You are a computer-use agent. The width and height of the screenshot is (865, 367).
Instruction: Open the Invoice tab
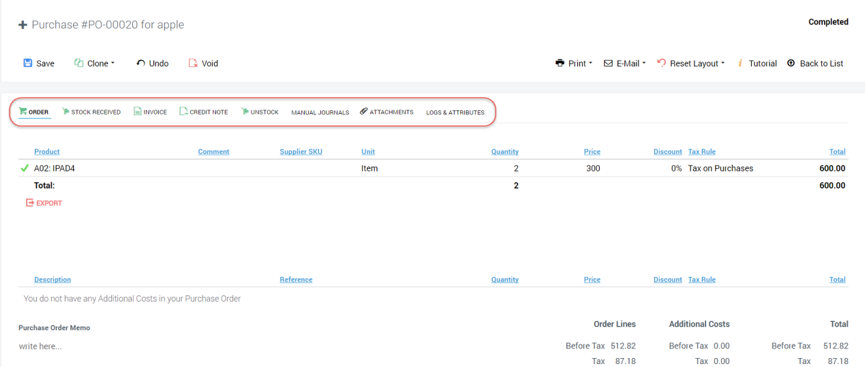[x=150, y=112]
